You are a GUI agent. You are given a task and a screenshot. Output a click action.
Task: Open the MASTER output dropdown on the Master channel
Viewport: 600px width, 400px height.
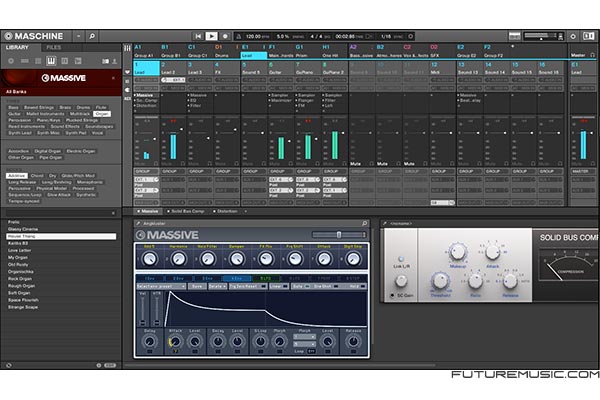click(583, 171)
